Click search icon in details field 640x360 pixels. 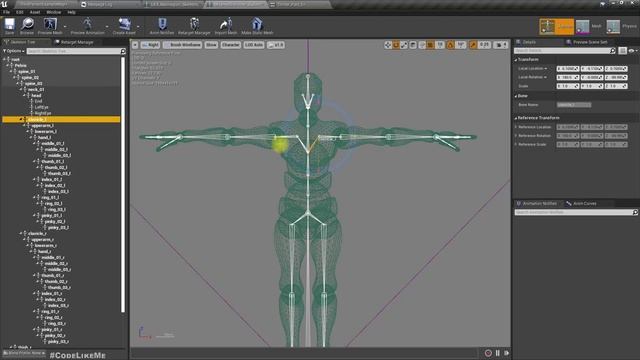612,51
